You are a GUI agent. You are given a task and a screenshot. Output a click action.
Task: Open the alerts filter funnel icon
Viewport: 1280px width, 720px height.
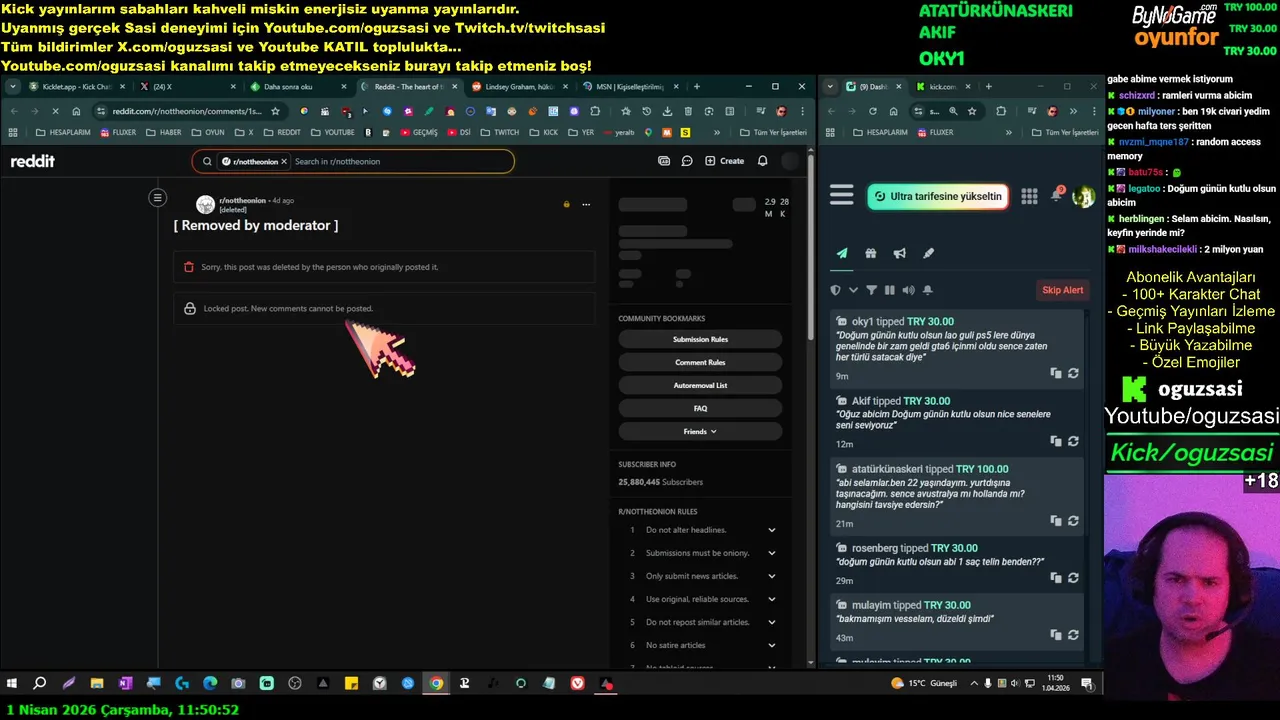tap(871, 290)
